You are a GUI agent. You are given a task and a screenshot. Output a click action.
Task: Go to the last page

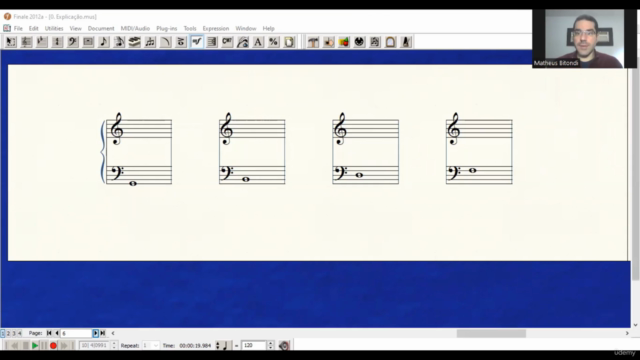pos(103,333)
